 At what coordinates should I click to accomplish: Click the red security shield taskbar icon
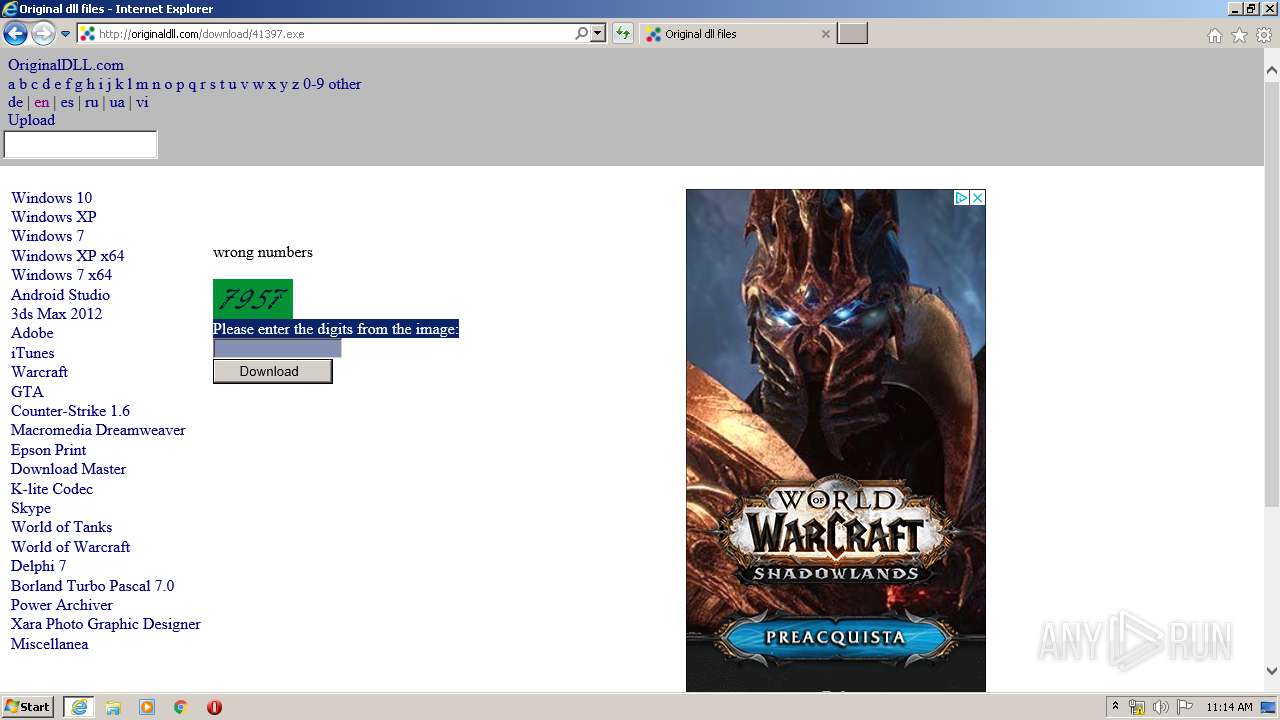click(x=214, y=707)
